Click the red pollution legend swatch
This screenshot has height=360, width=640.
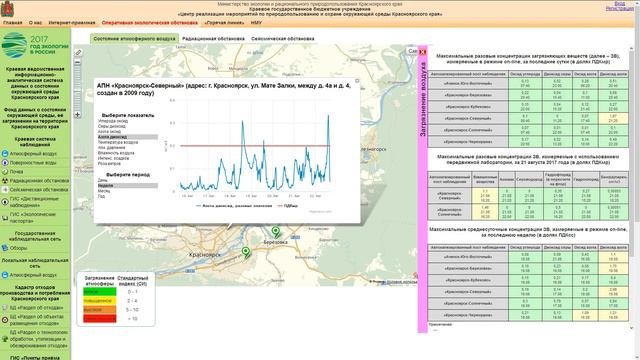[x=100, y=319]
